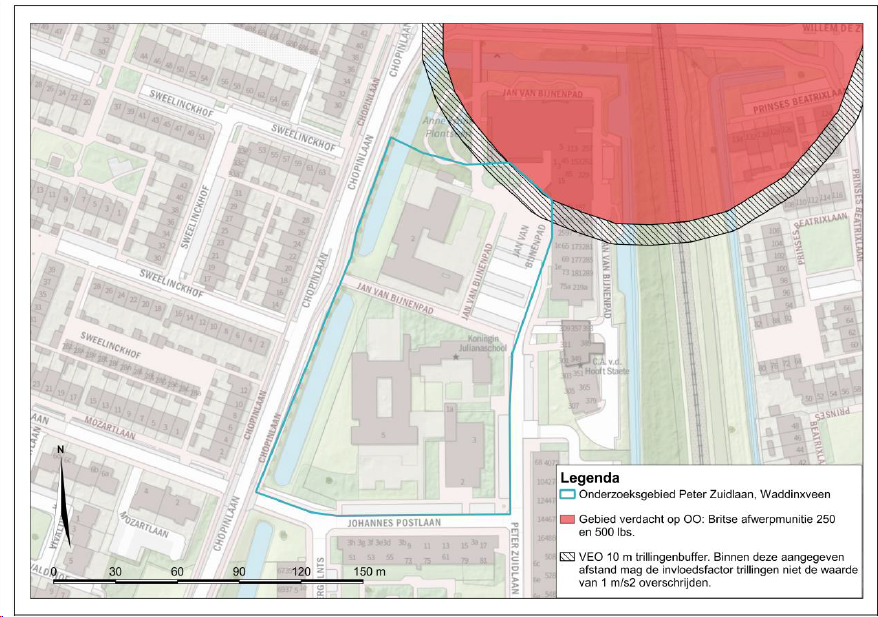
Task: Click the star marker at Koningin Julianaschool
Action: [456, 357]
